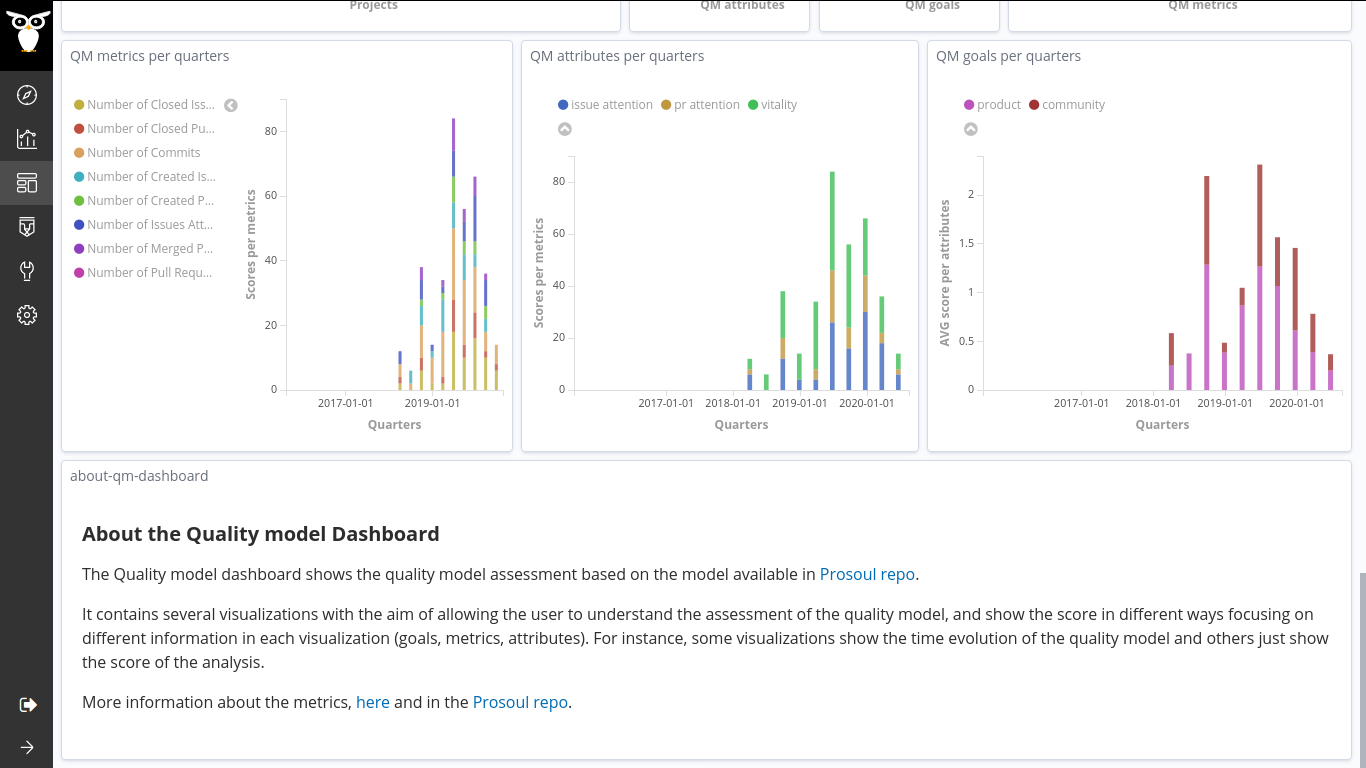
Task: Click About the Quality model Dashboard heading
Action: 261,534
